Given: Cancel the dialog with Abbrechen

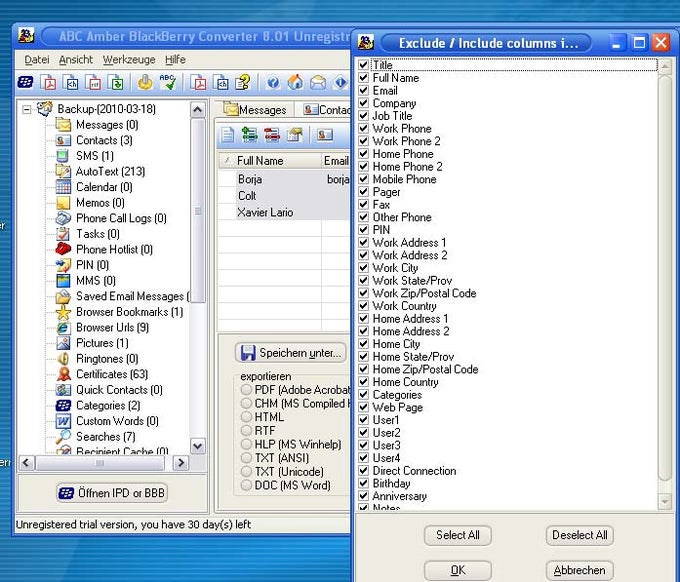Looking at the screenshot, I should 579,570.
